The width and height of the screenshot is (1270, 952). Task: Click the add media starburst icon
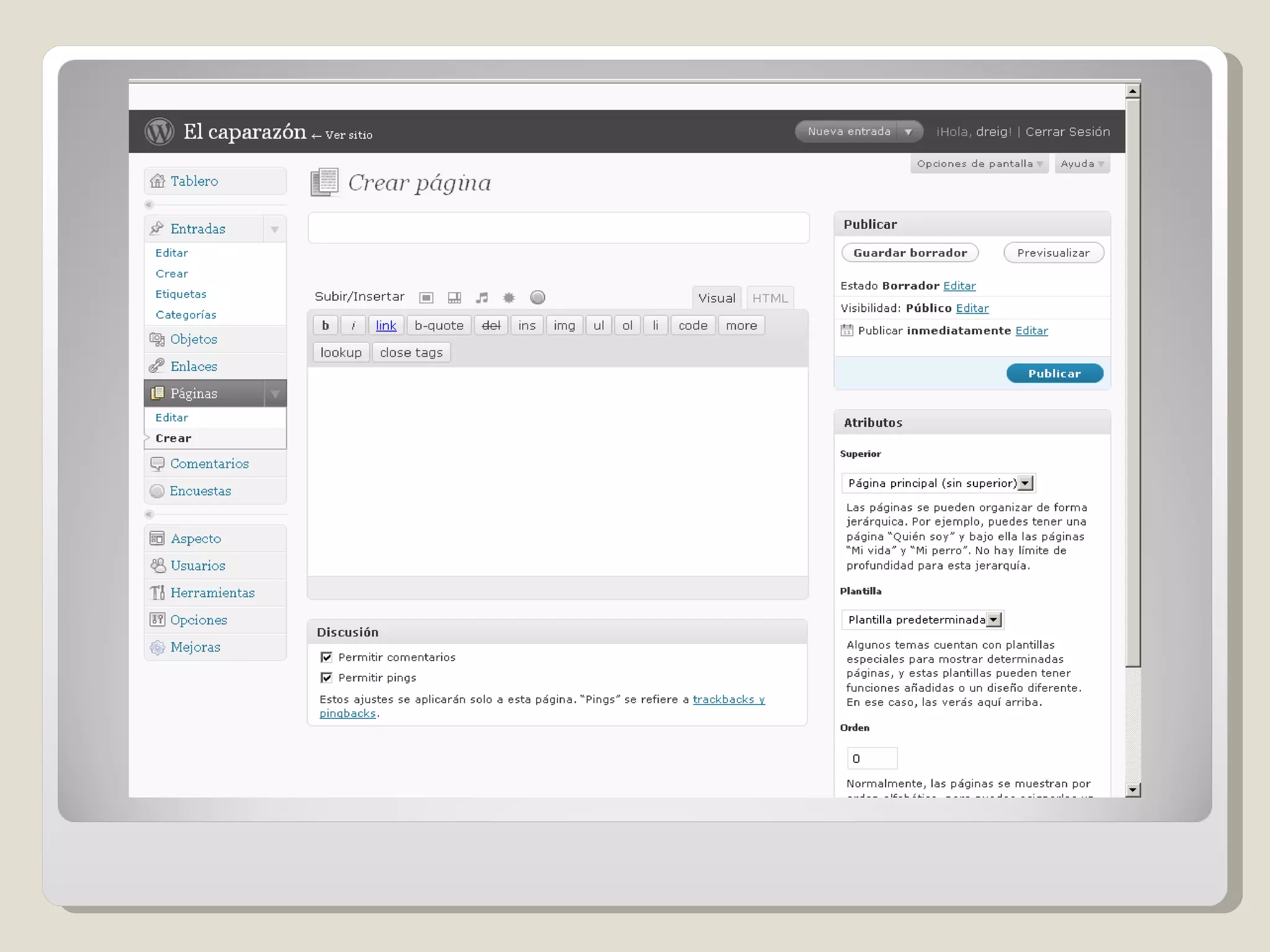coord(509,298)
